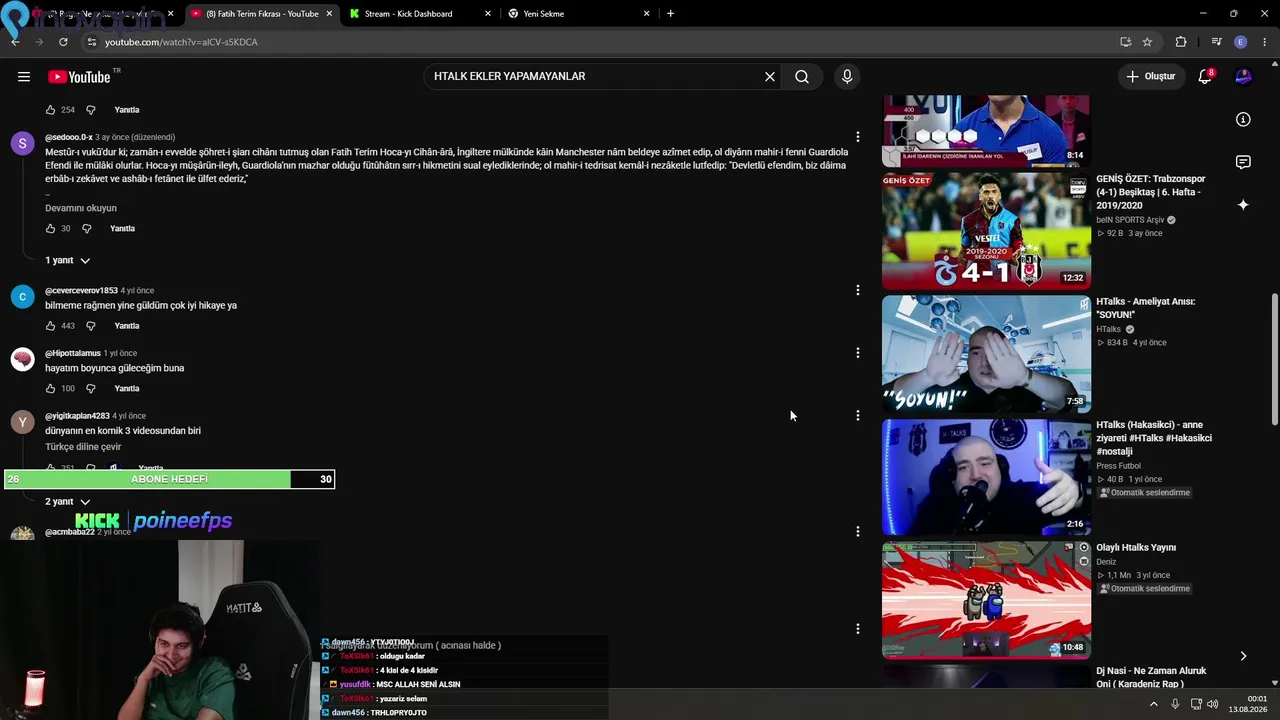Screen dimensions: 1280x720
Task: Reply to the 254-like comment with Yanıtla
Action: click(x=127, y=110)
